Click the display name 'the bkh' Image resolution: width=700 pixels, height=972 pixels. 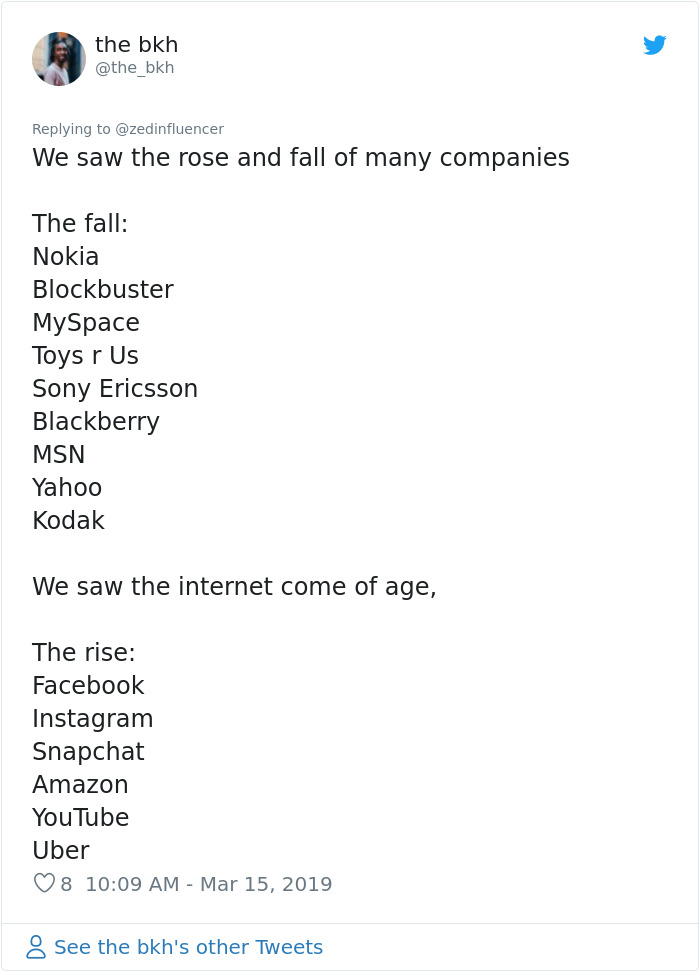tap(137, 44)
